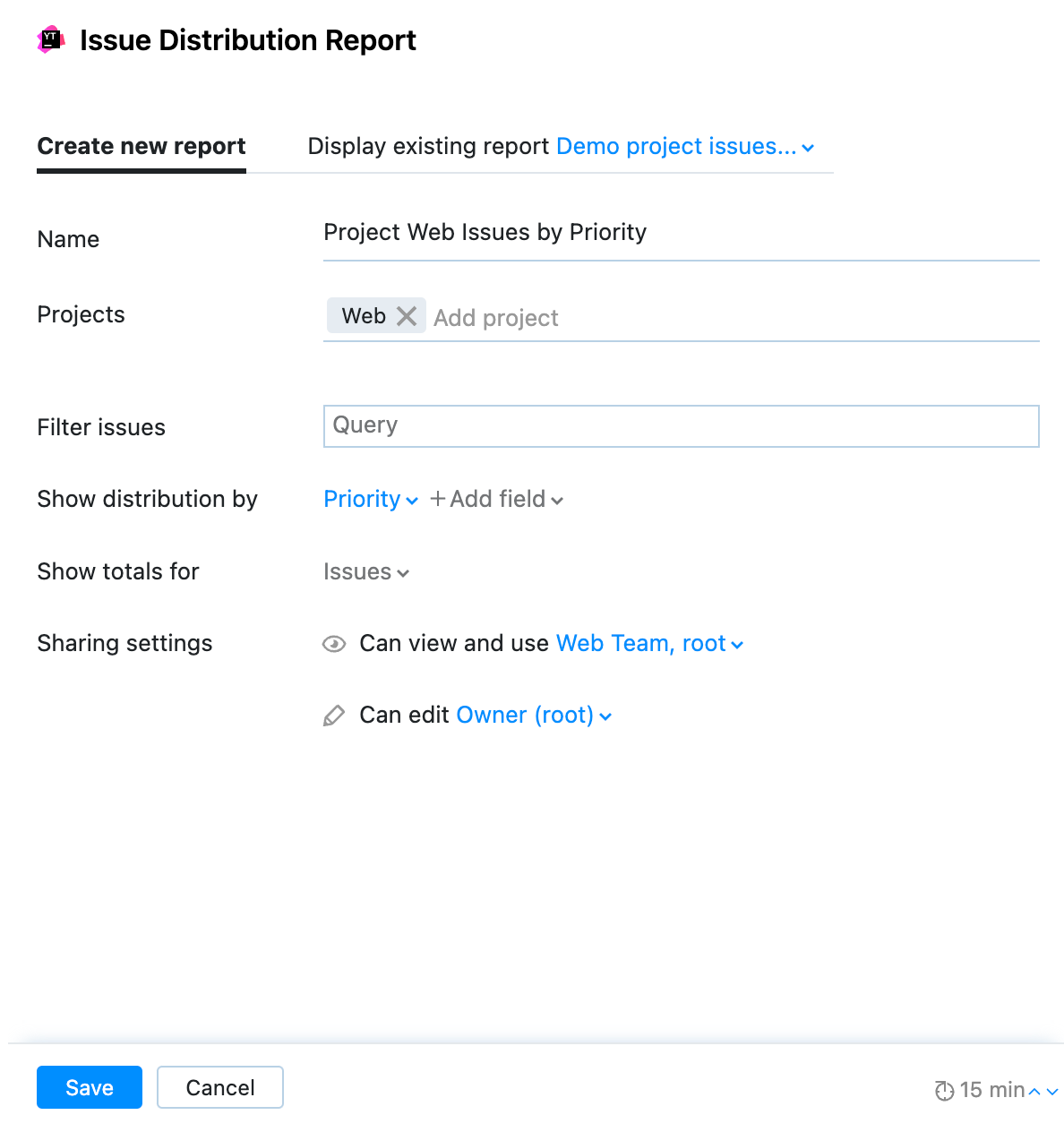Click the refresh timer icon next to "15 min"
Viewport: 1064px width, 1132px height.
pos(944,1091)
